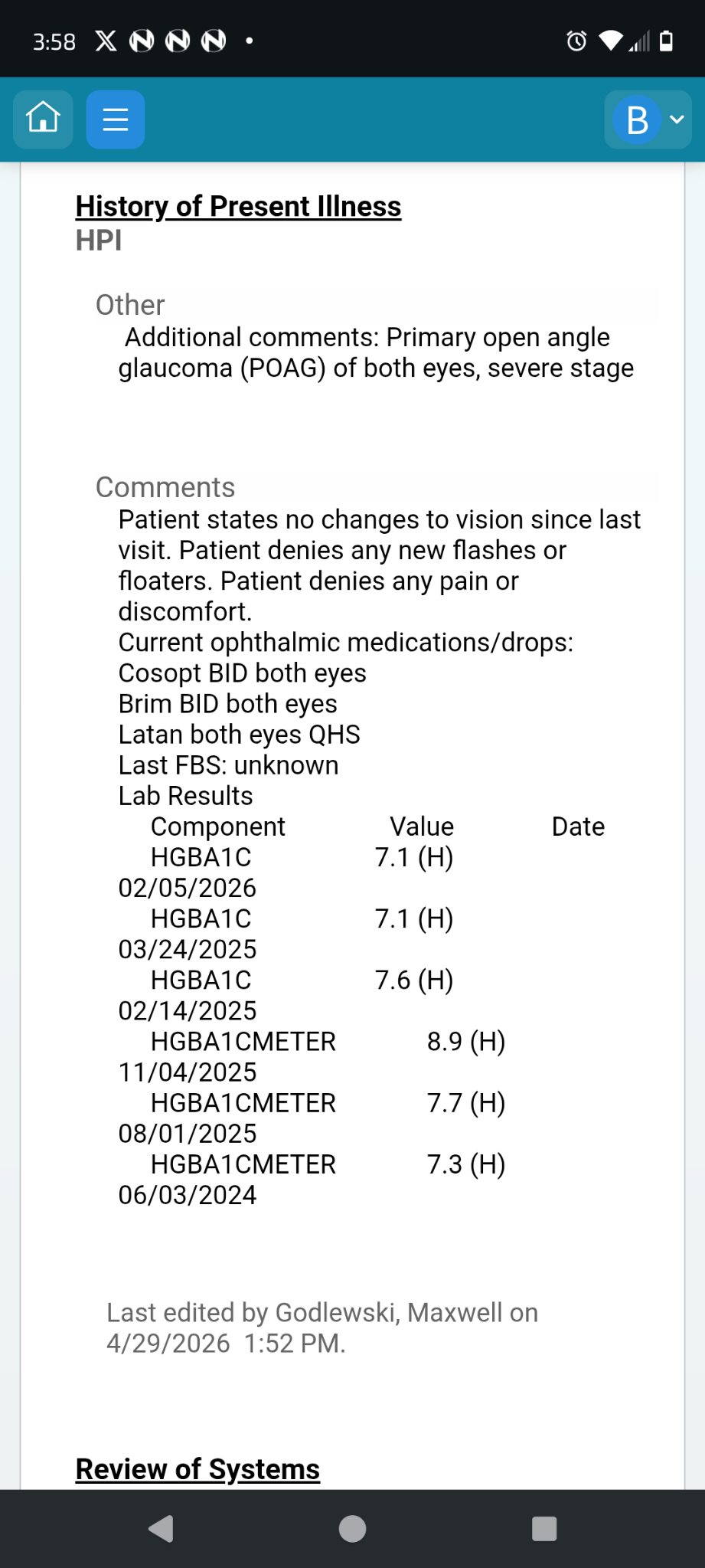Tap Android home circle button
Image resolution: width=705 pixels, height=1568 pixels.
coord(352,1528)
